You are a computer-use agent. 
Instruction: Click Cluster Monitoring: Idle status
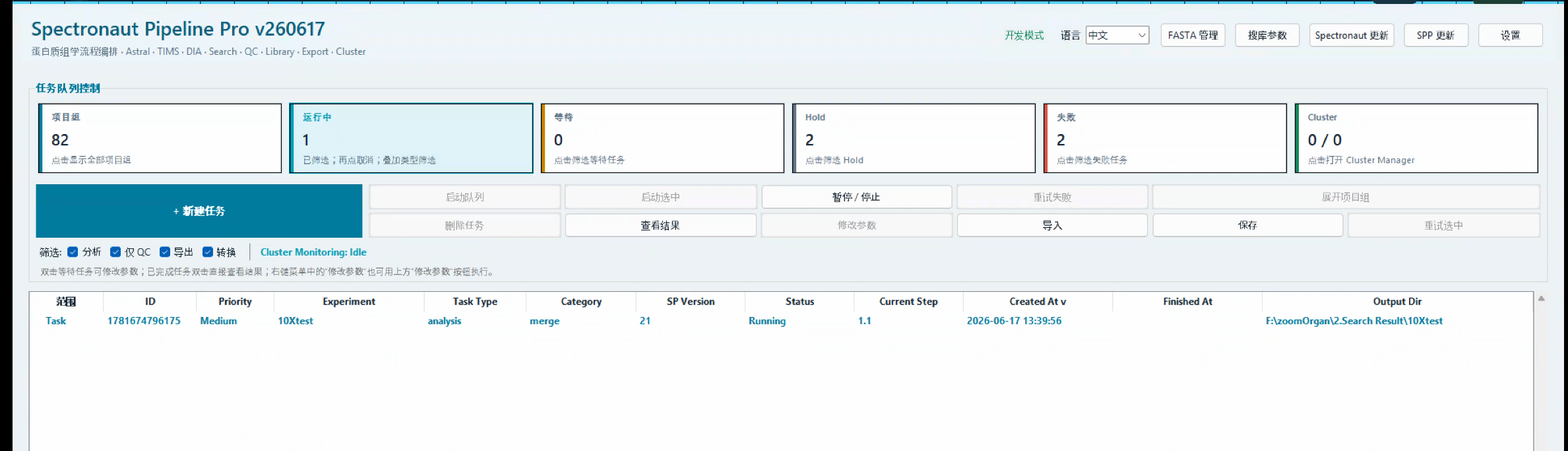coord(313,252)
